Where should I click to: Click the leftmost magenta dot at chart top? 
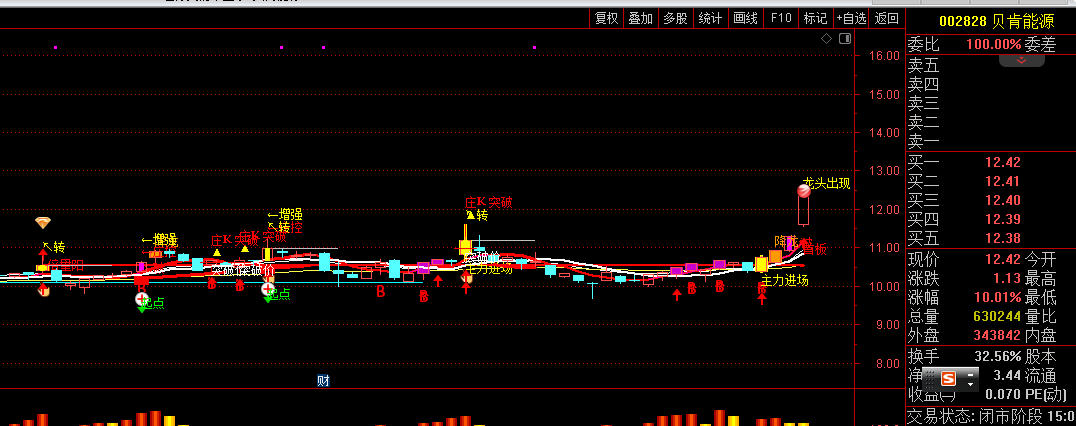click(55, 47)
